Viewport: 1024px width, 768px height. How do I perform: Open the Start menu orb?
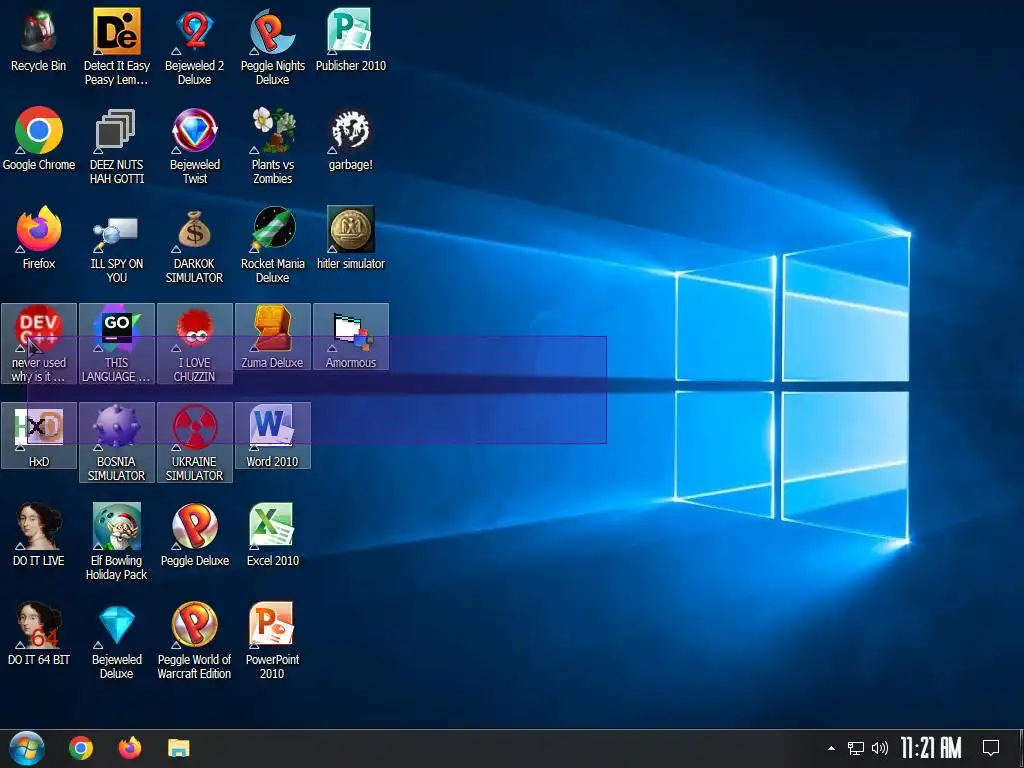pyautogui.click(x=27, y=748)
